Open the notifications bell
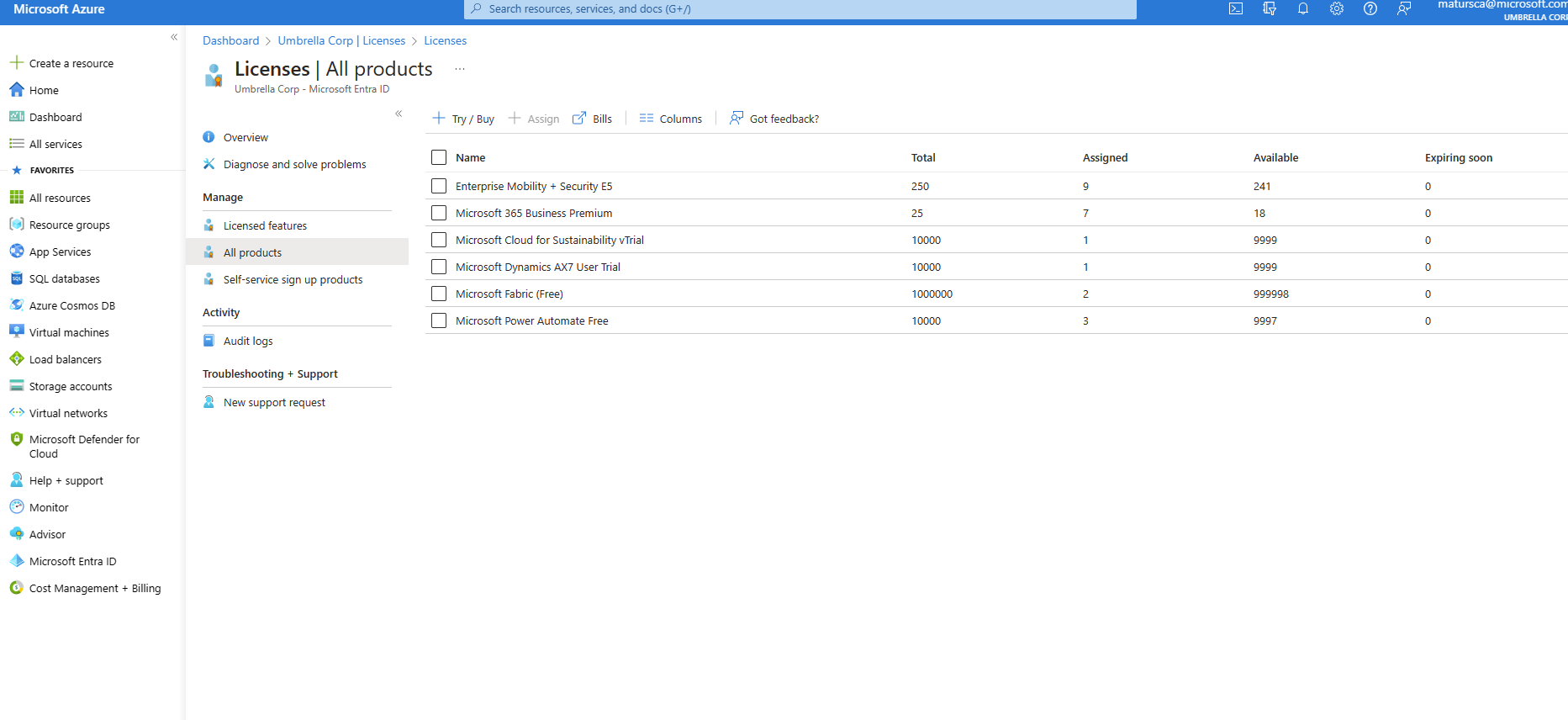Screen dimensions: 1568x720 pyautogui.click(x=1303, y=9)
